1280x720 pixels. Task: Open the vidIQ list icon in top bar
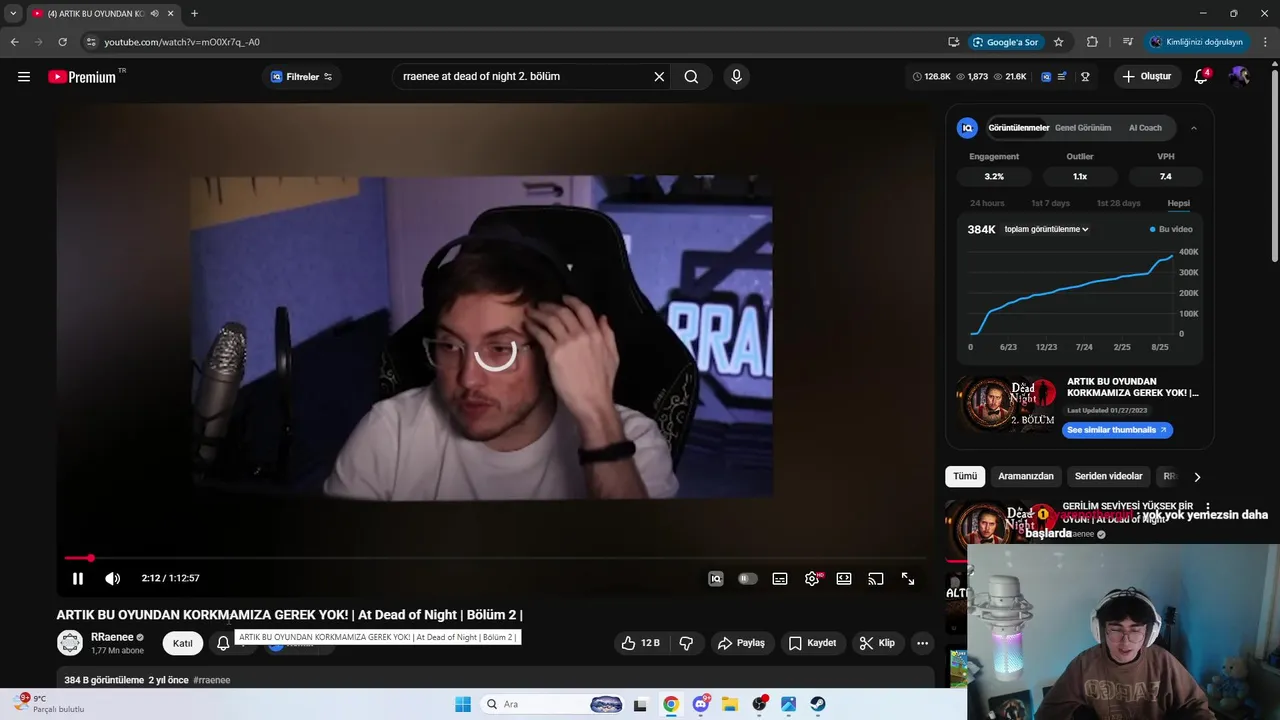pyautogui.click(x=1062, y=77)
